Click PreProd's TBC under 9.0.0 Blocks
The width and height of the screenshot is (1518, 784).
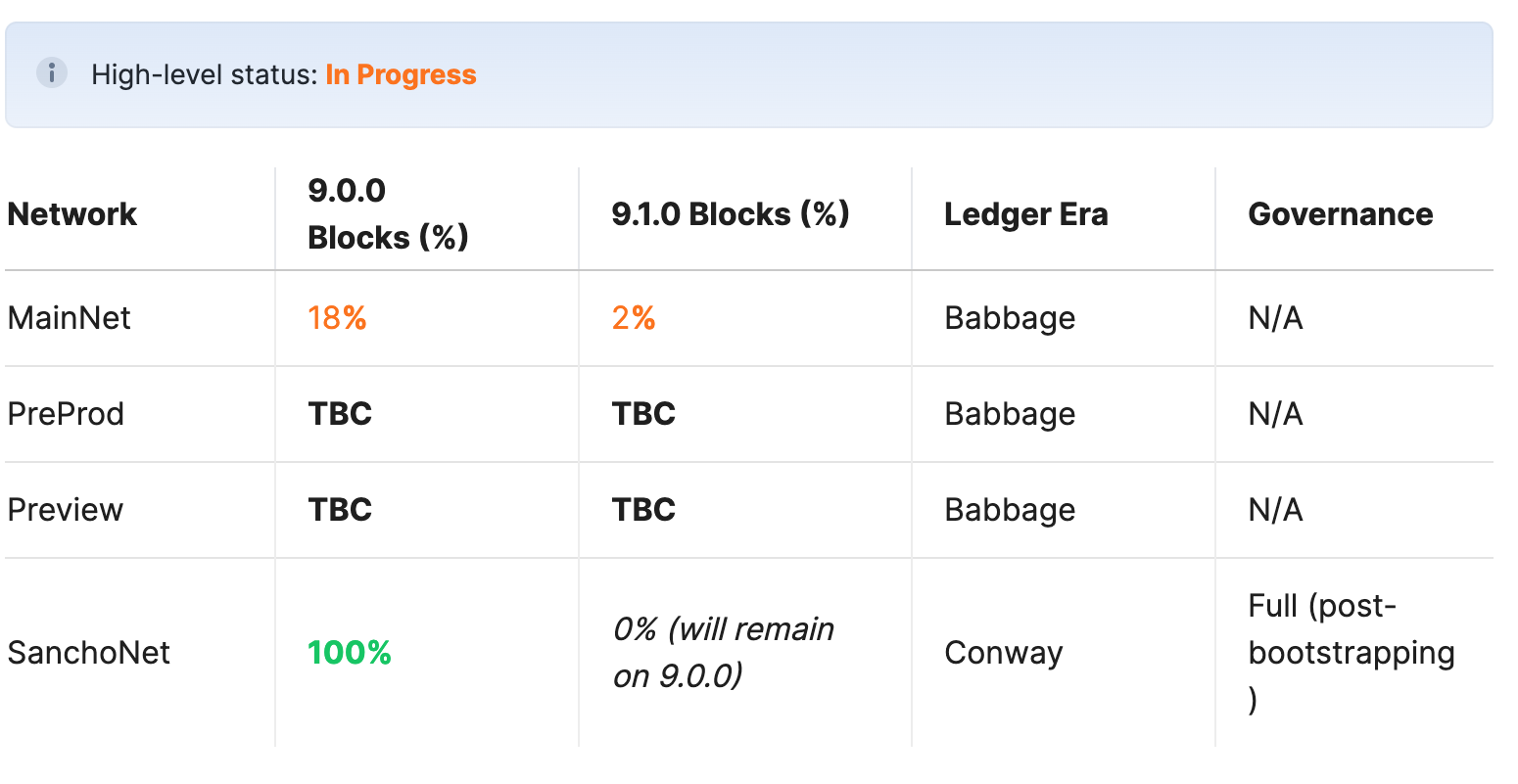click(x=340, y=414)
